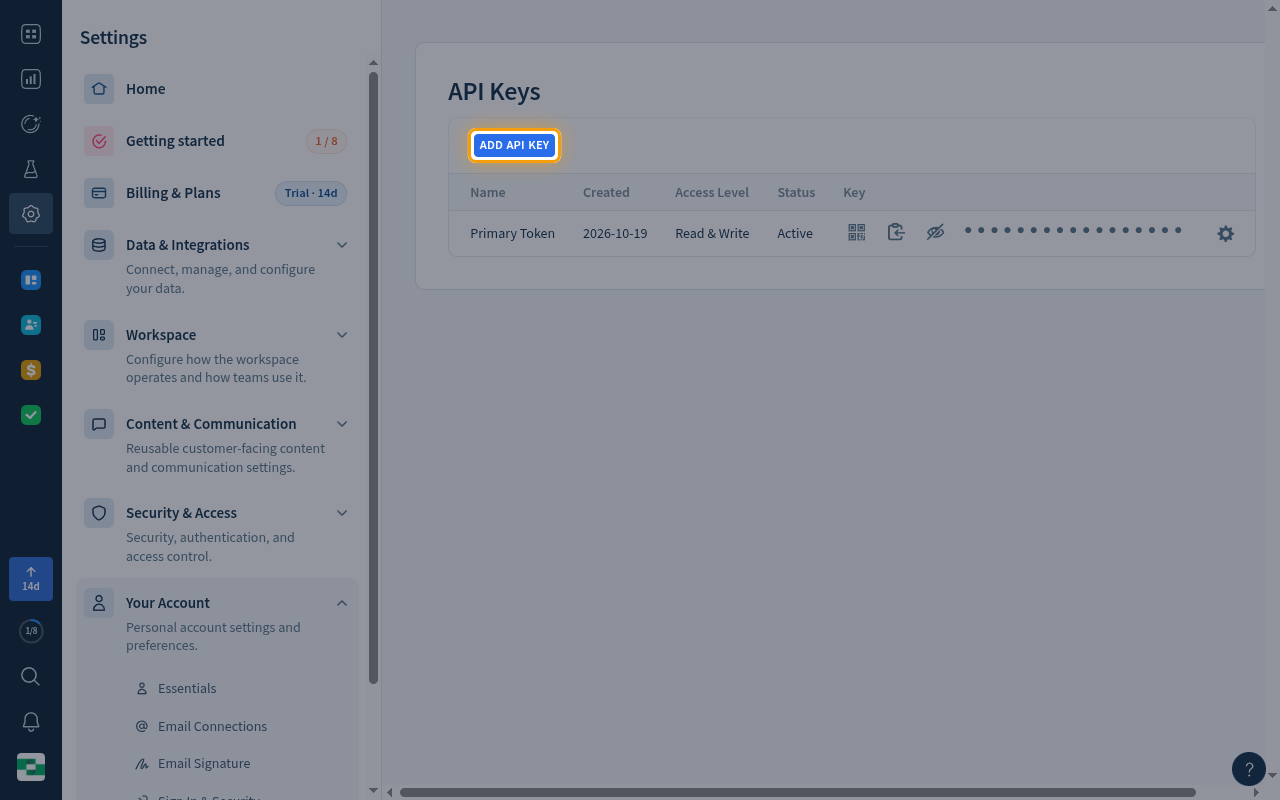
Task: Click the settings sidebar vertical scrollbar
Action: pos(374,377)
